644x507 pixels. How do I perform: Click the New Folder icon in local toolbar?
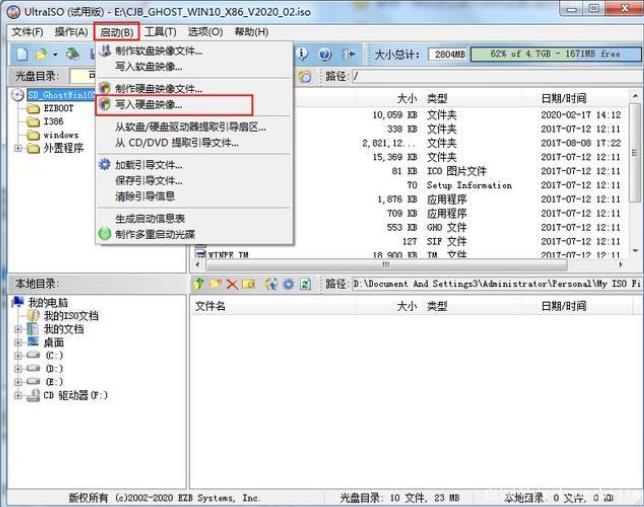click(216, 283)
